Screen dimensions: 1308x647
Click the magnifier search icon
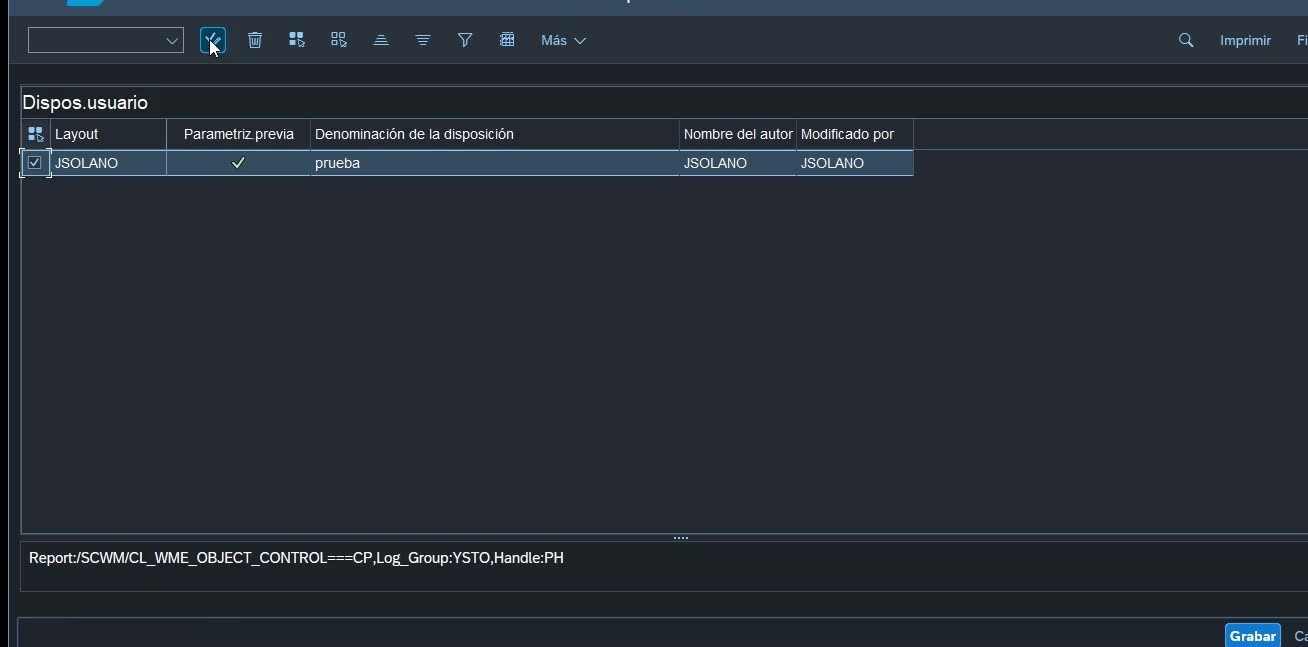(1186, 40)
